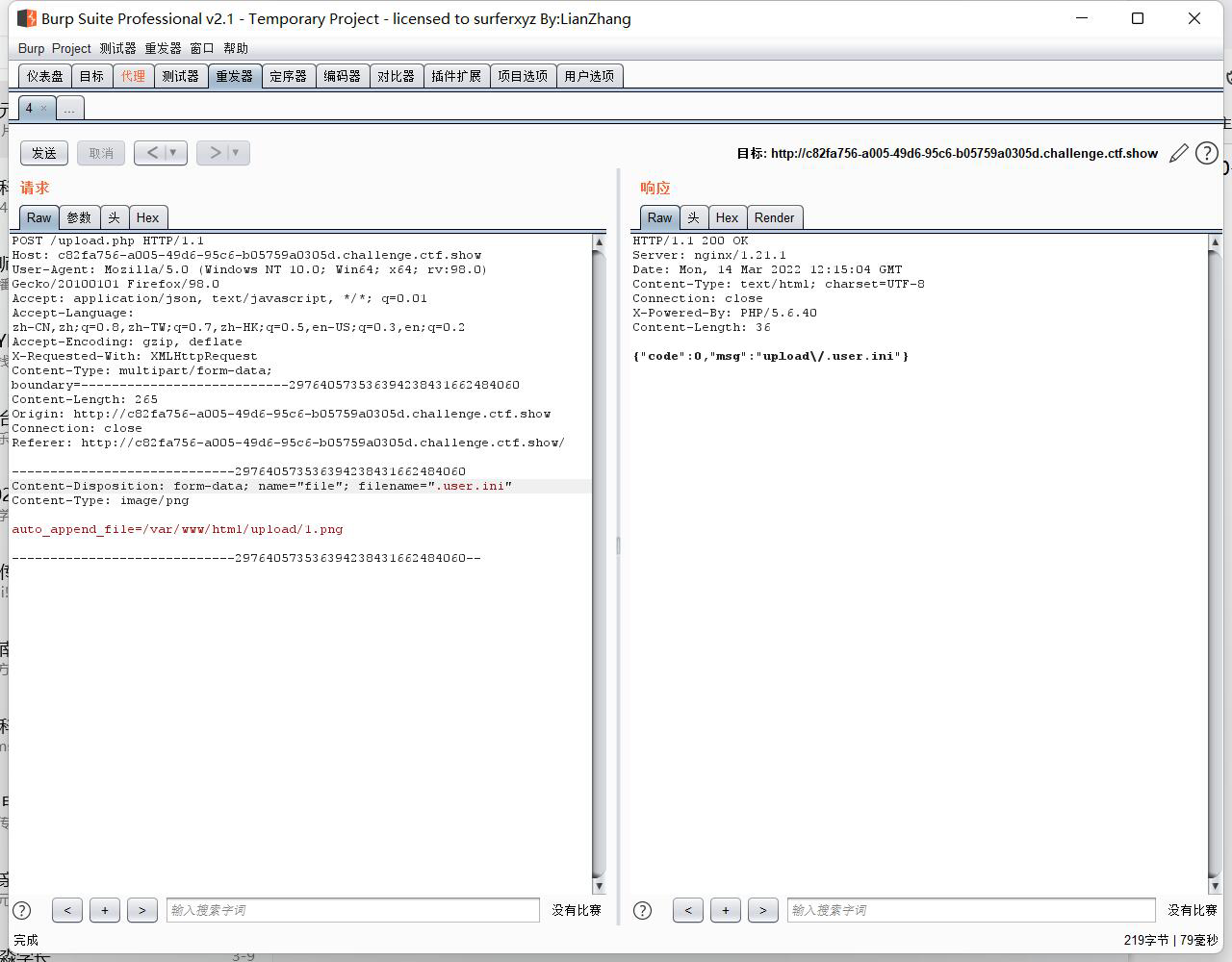Click the request search plus button
This screenshot has width=1232, height=962.
click(105, 910)
